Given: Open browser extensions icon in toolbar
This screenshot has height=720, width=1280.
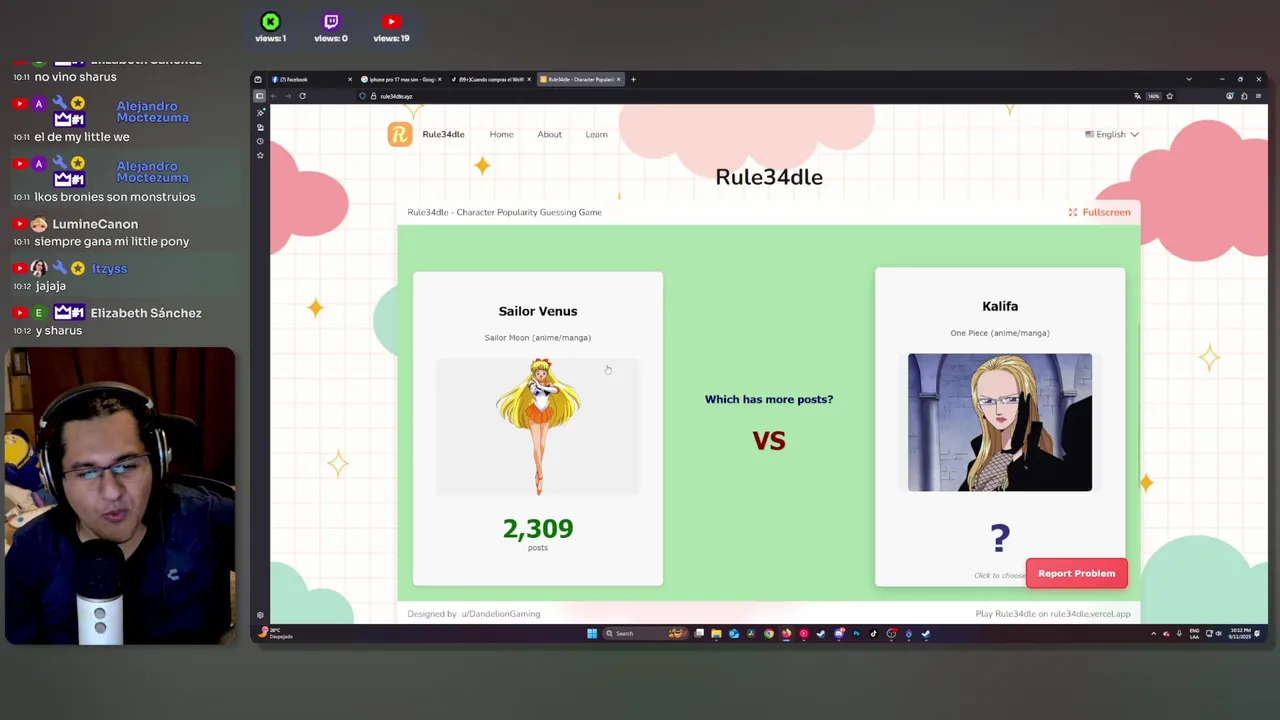Looking at the screenshot, I should tap(1244, 96).
